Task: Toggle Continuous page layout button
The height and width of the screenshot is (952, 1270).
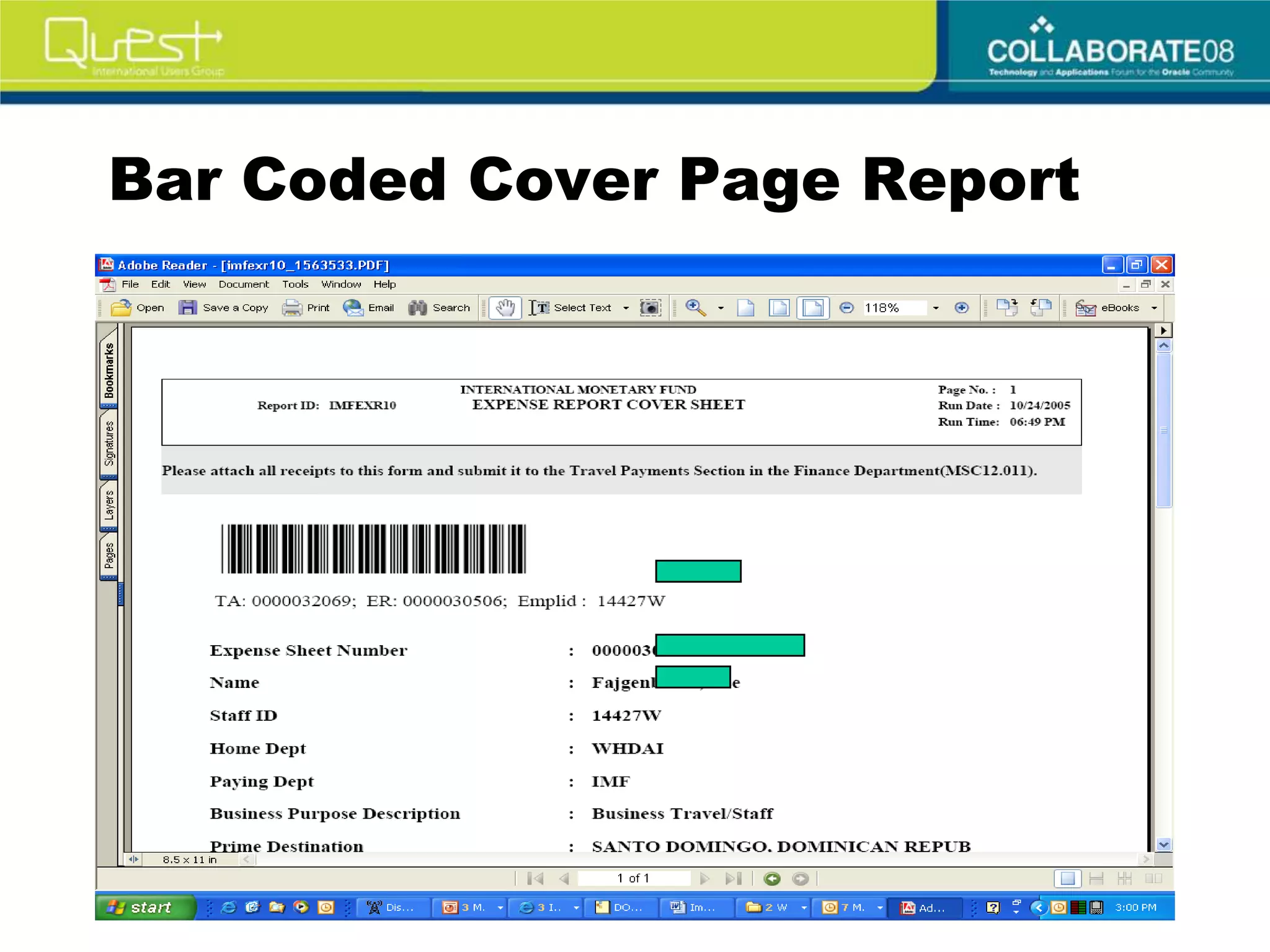Action: pyautogui.click(x=1096, y=878)
